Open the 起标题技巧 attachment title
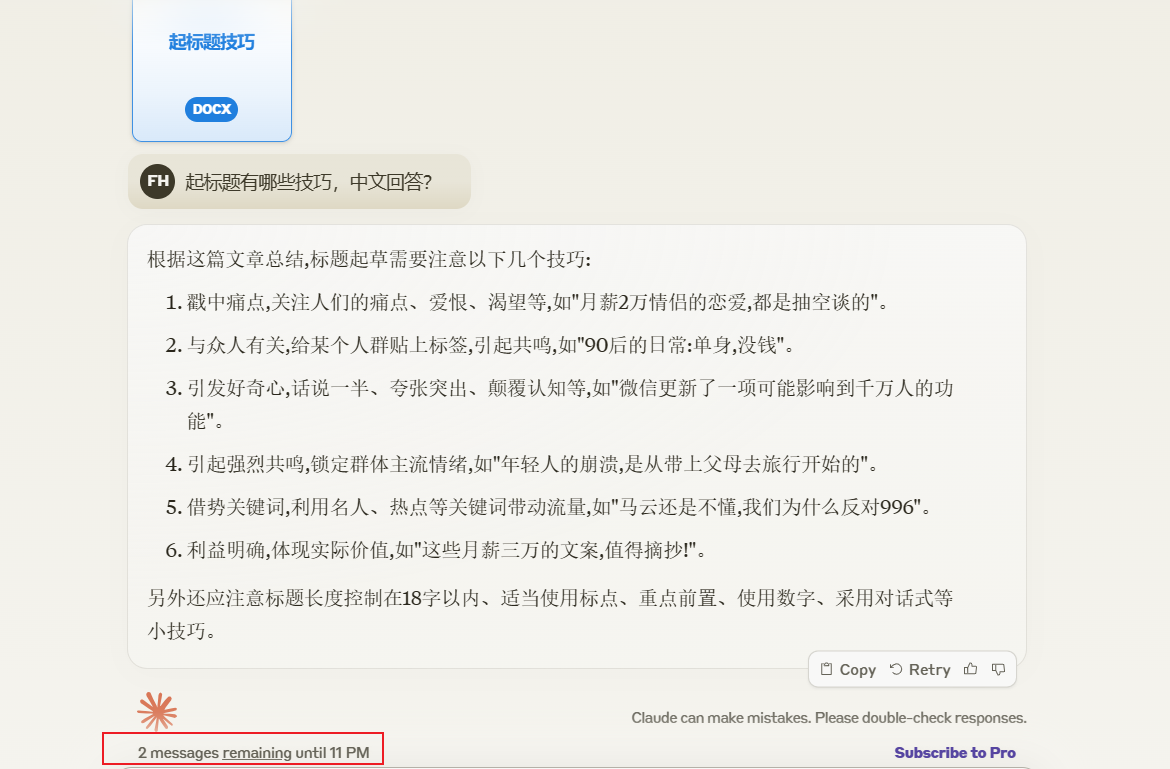The image size is (1170, 769). tap(211, 42)
